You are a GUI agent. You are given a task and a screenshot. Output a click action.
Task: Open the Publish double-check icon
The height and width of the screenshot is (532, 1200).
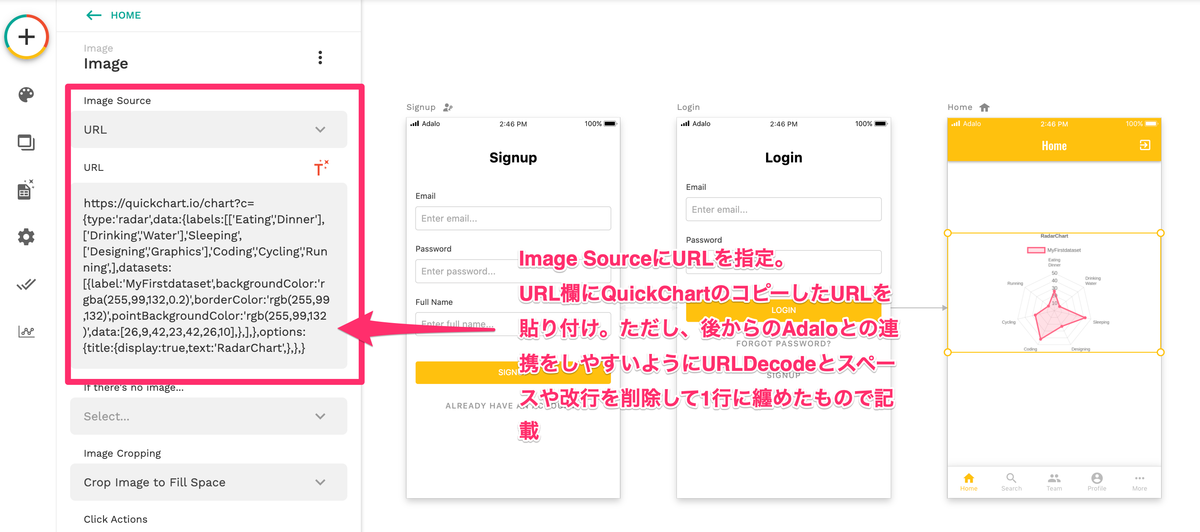click(x=26, y=285)
